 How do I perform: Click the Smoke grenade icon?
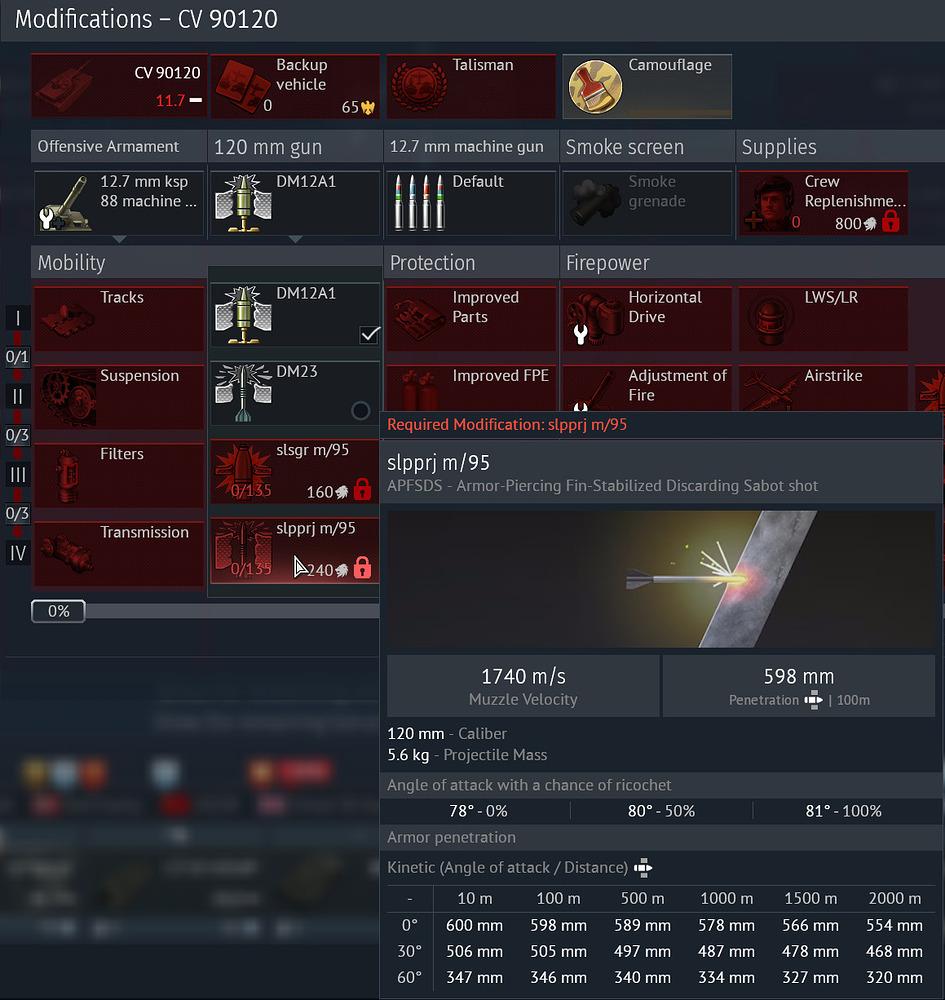[595, 203]
